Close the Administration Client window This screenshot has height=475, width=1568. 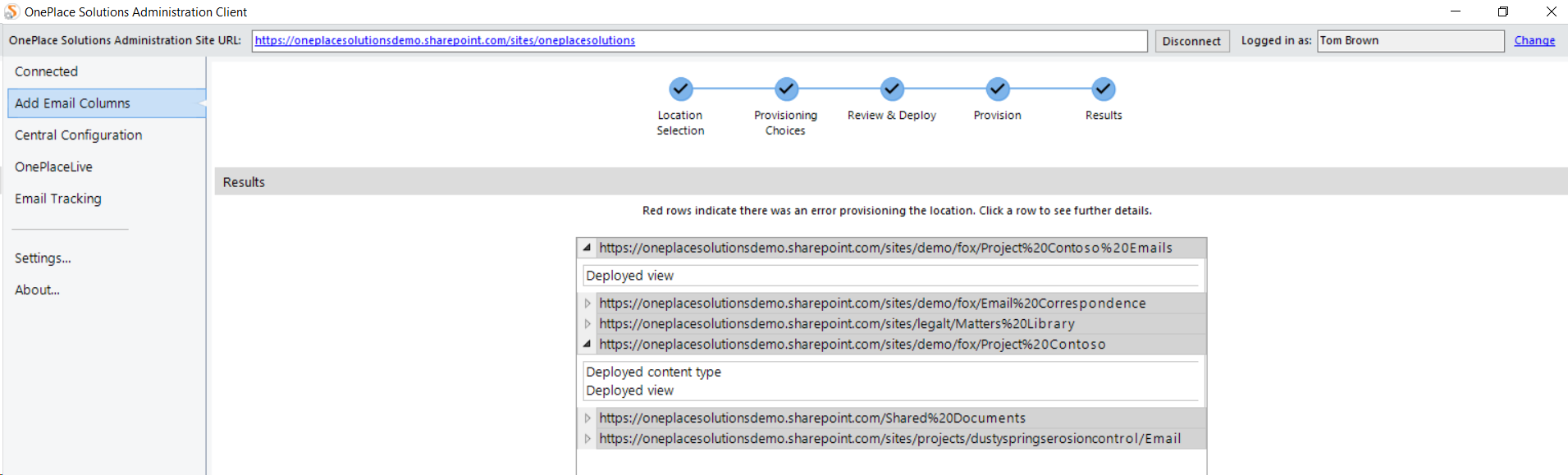[1551, 11]
